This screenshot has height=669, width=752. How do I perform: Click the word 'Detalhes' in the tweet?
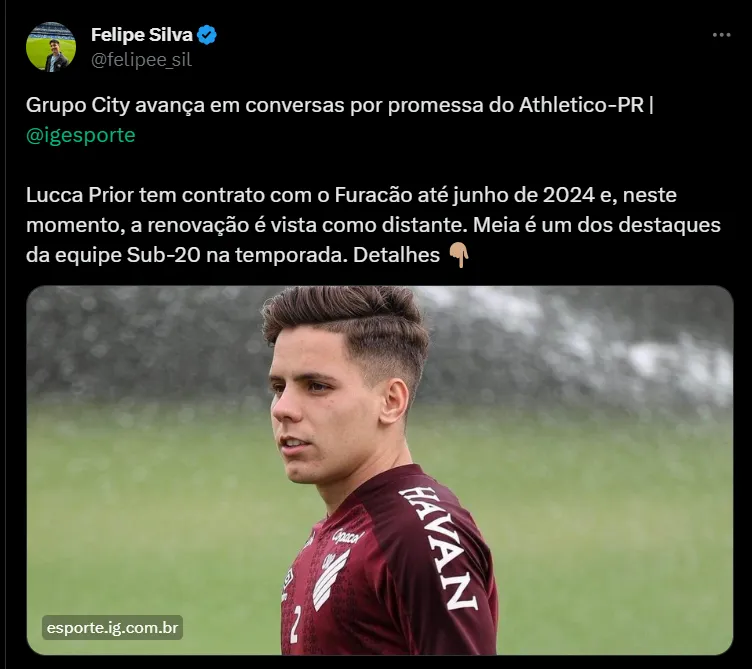pos(396,255)
